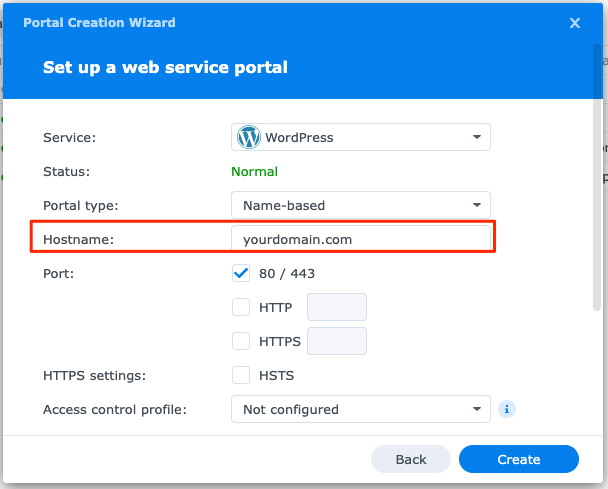Close the Portal Creation Wizard dialog
The height and width of the screenshot is (489, 608).
coord(575,22)
